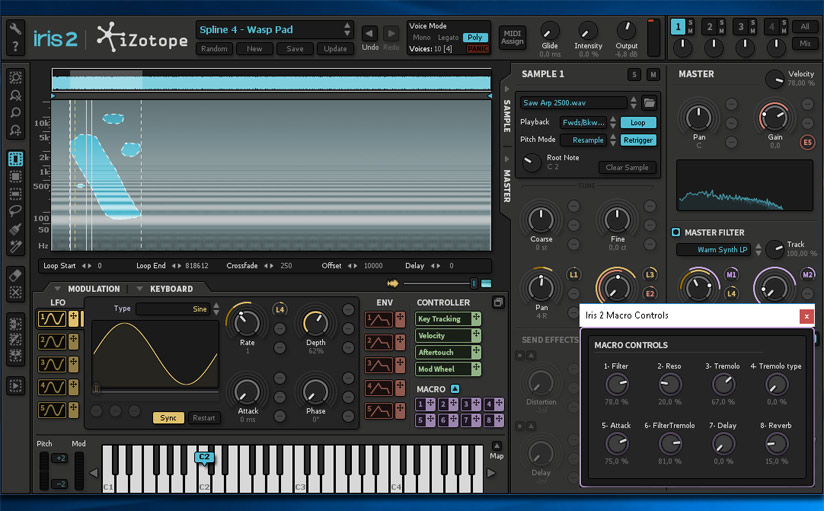Select envelope 4 icon in ENV column
Screen dimensions: 824x511
(378, 389)
